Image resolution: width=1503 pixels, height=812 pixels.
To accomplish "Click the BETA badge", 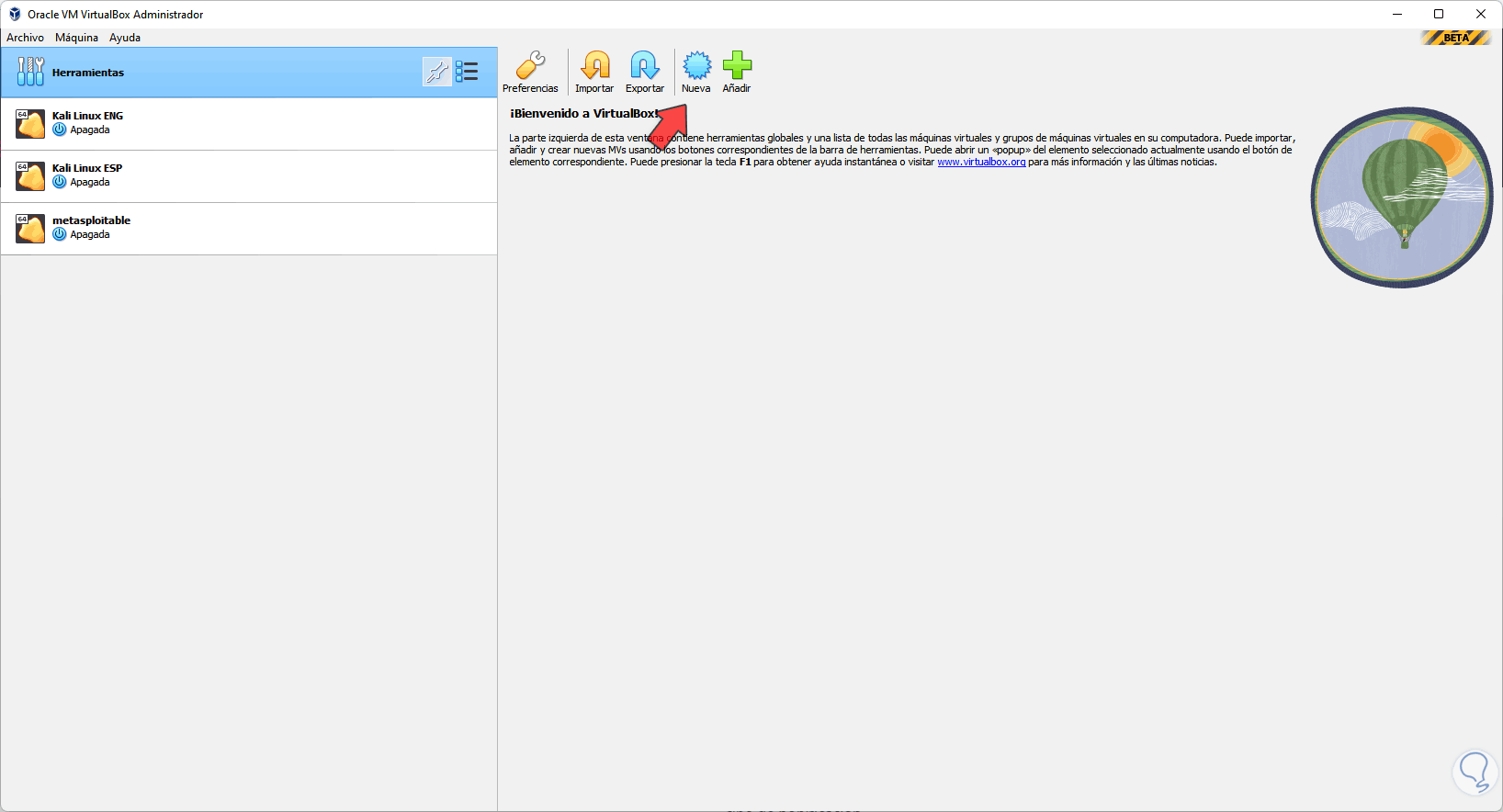I will click(1456, 38).
